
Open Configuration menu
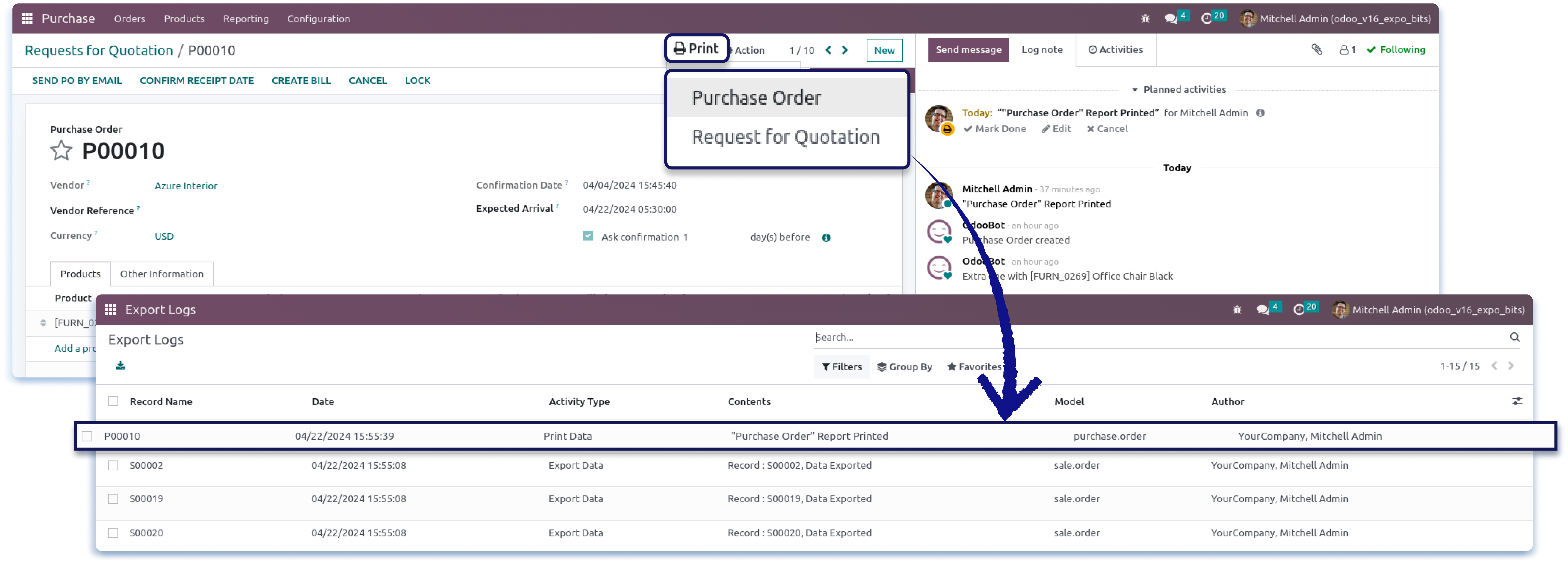point(319,19)
